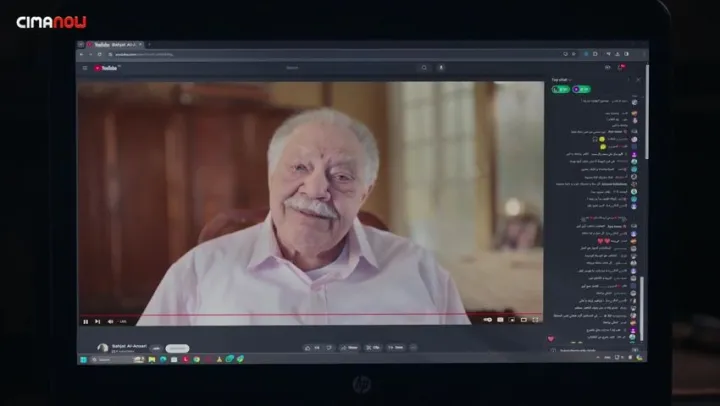Pause the video with the pause icon
Image resolution: width=720 pixels, height=406 pixels.
tap(85, 321)
